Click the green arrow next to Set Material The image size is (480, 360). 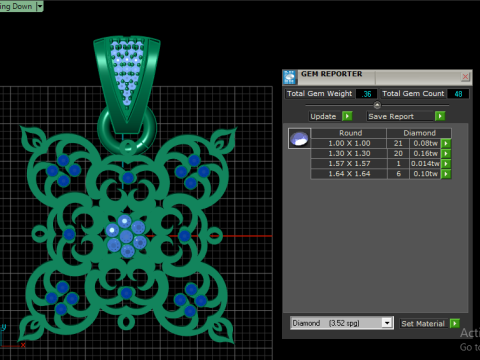click(x=455, y=323)
